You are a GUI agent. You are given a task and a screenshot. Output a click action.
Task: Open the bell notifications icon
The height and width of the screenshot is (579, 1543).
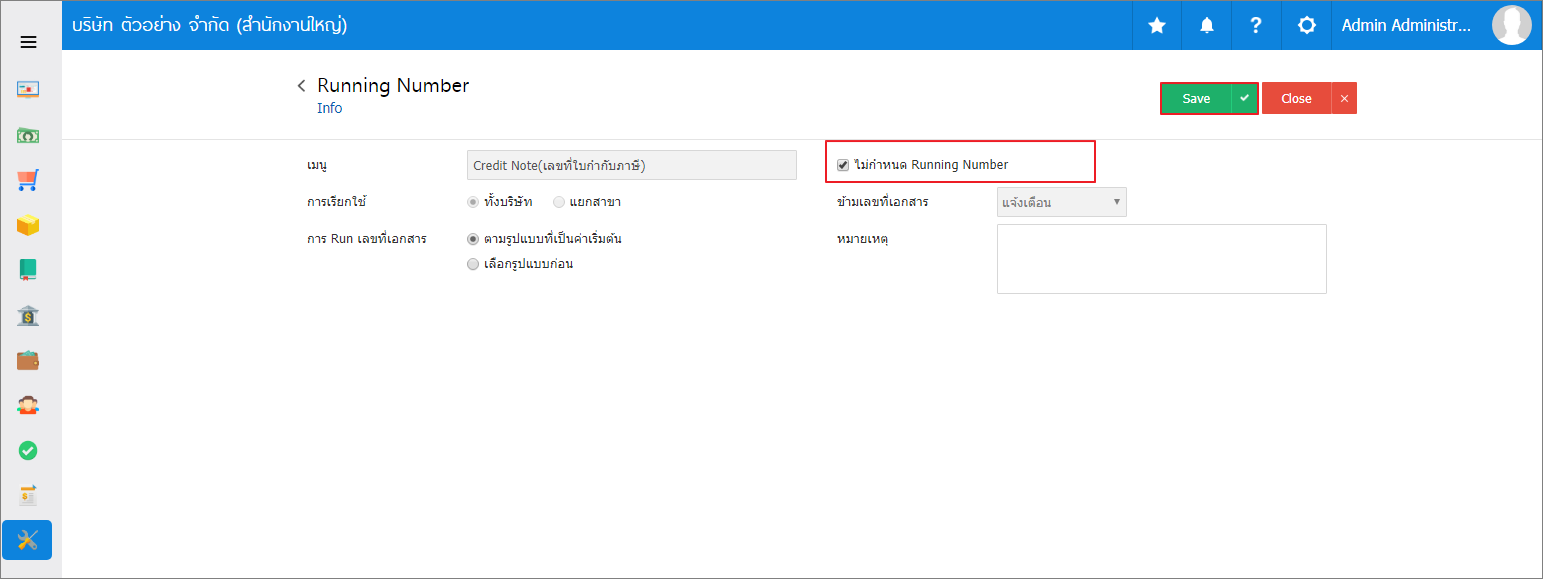1207,26
